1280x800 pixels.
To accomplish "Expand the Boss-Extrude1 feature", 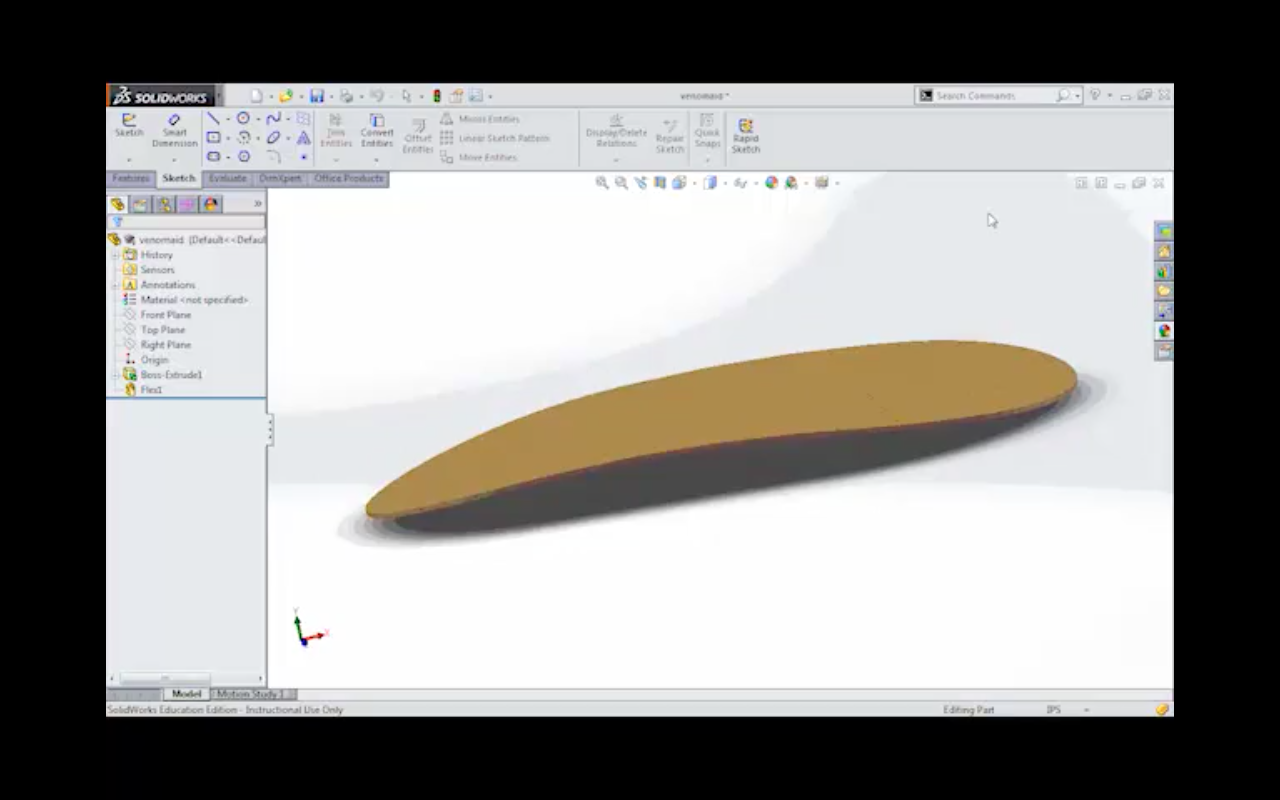I will pos(116,375).
